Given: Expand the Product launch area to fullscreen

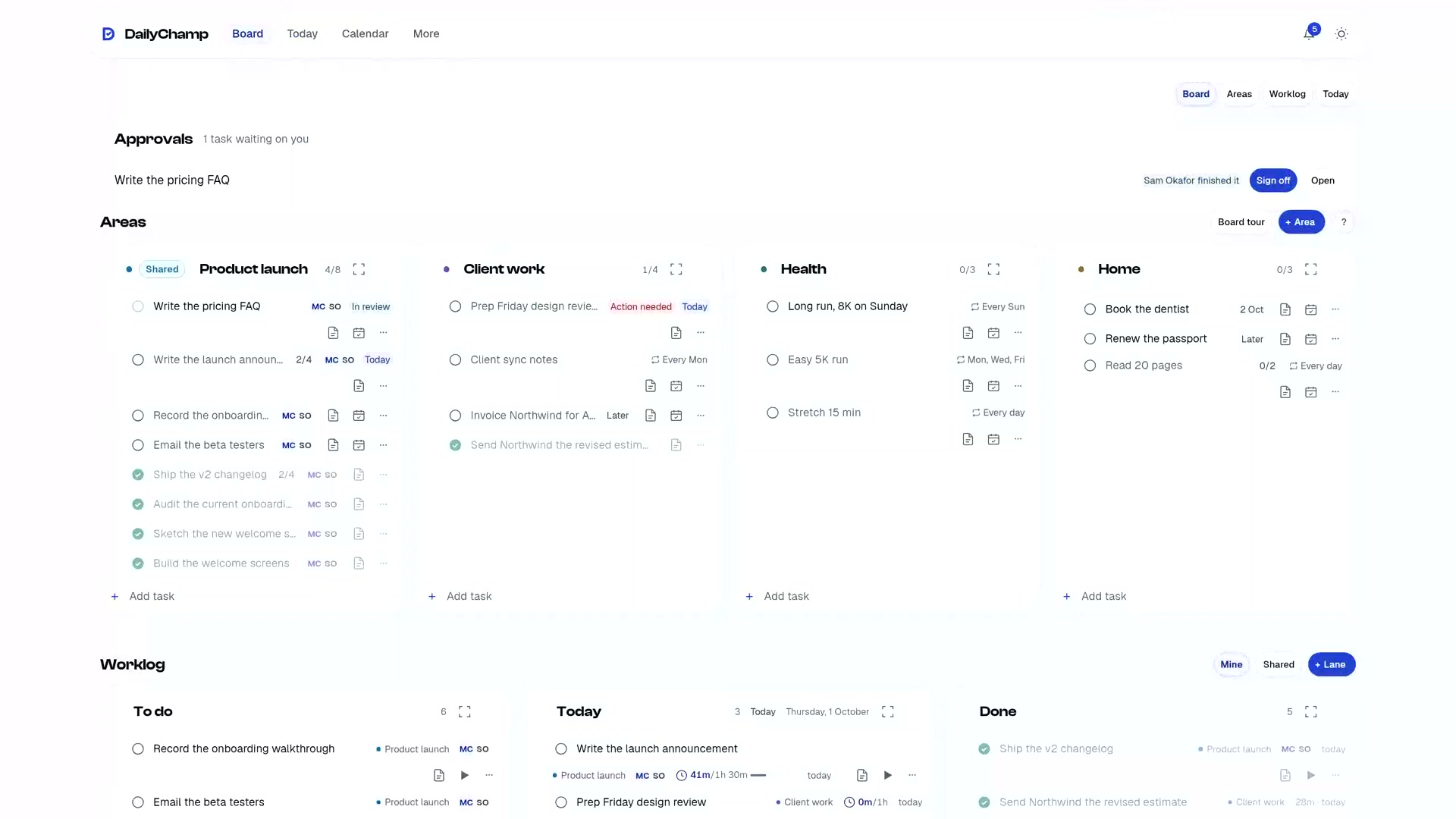Looking at the screenshot, I should point(359,269).
